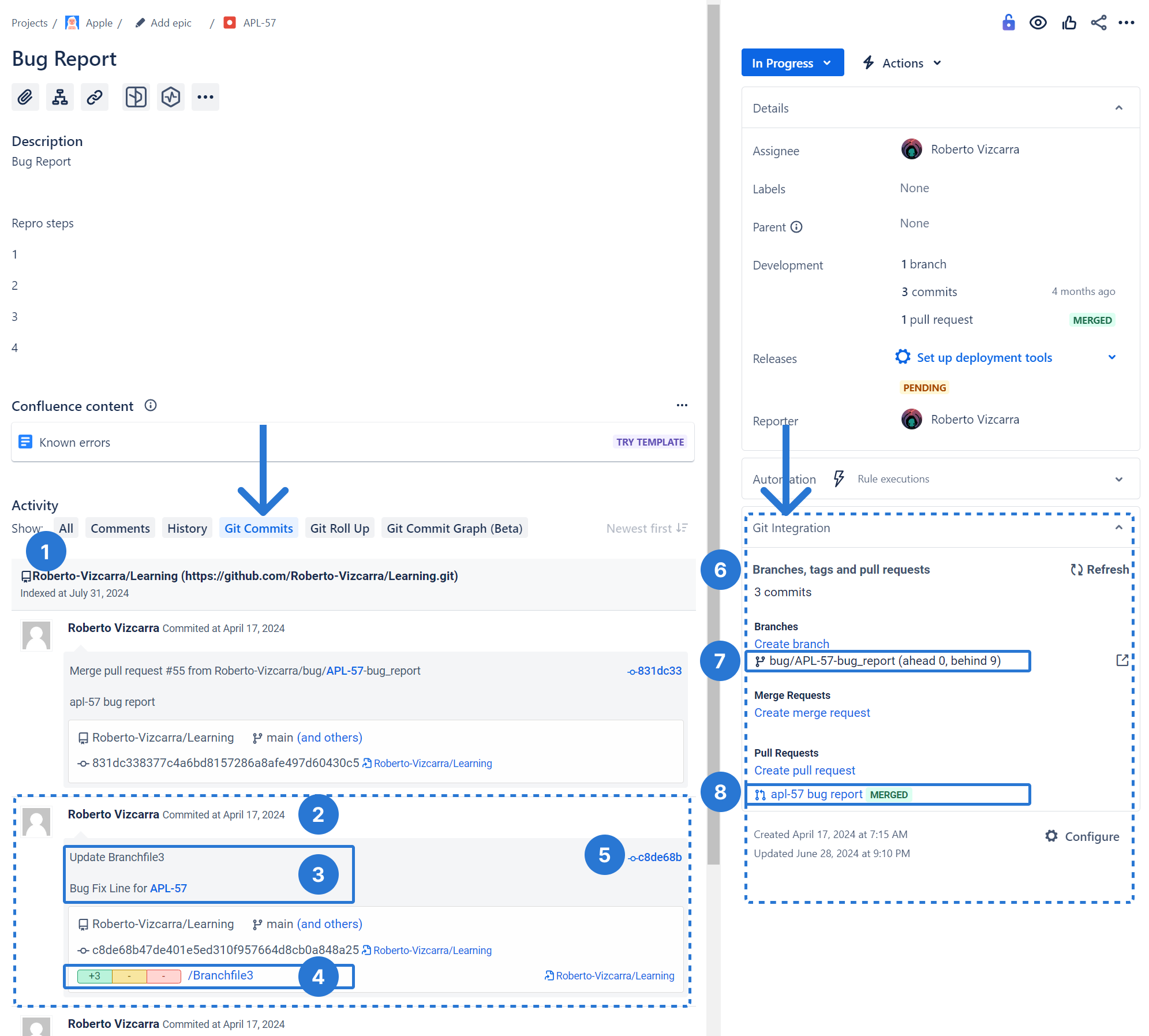Click the share icon
Image resolution: width=1149 pixels, height=1036 pixels.
coord(1099,23)
